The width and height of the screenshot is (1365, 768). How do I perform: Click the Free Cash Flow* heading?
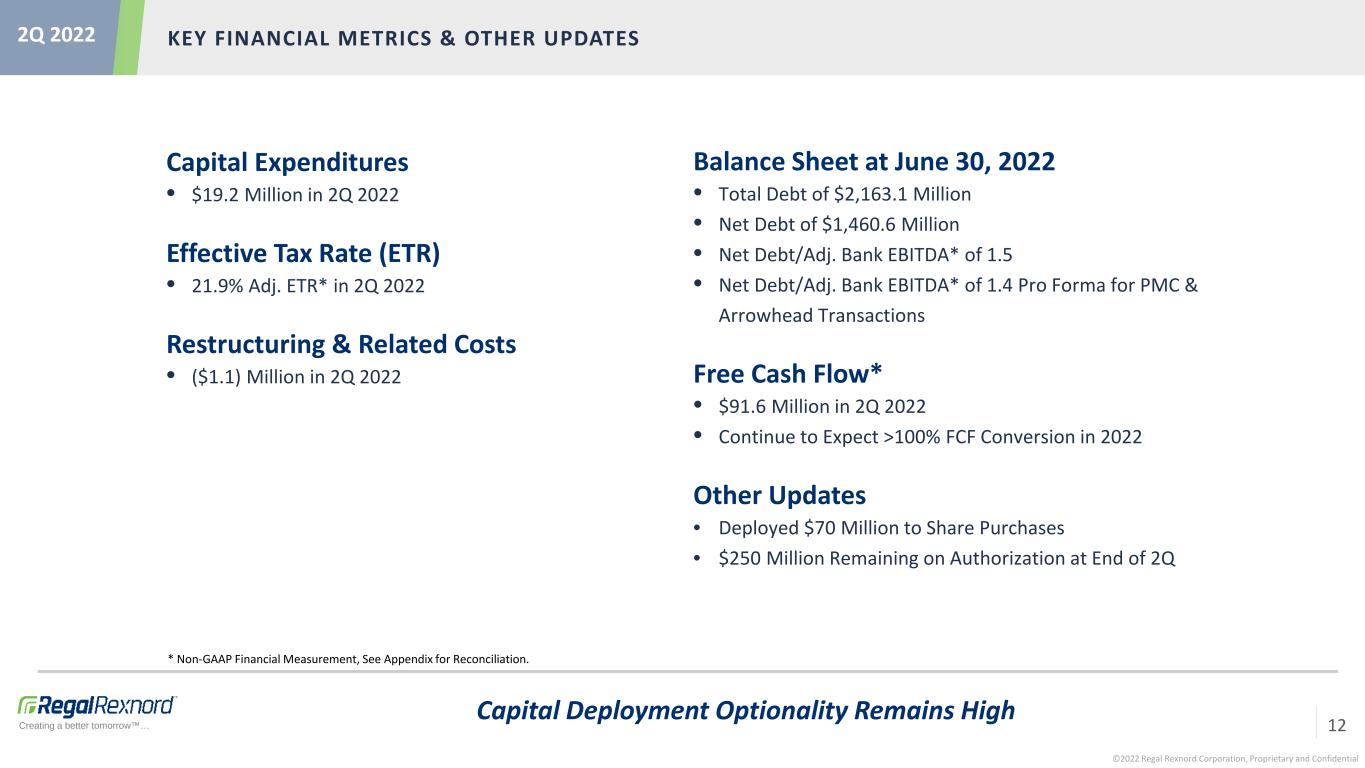[x=787, y=374]
